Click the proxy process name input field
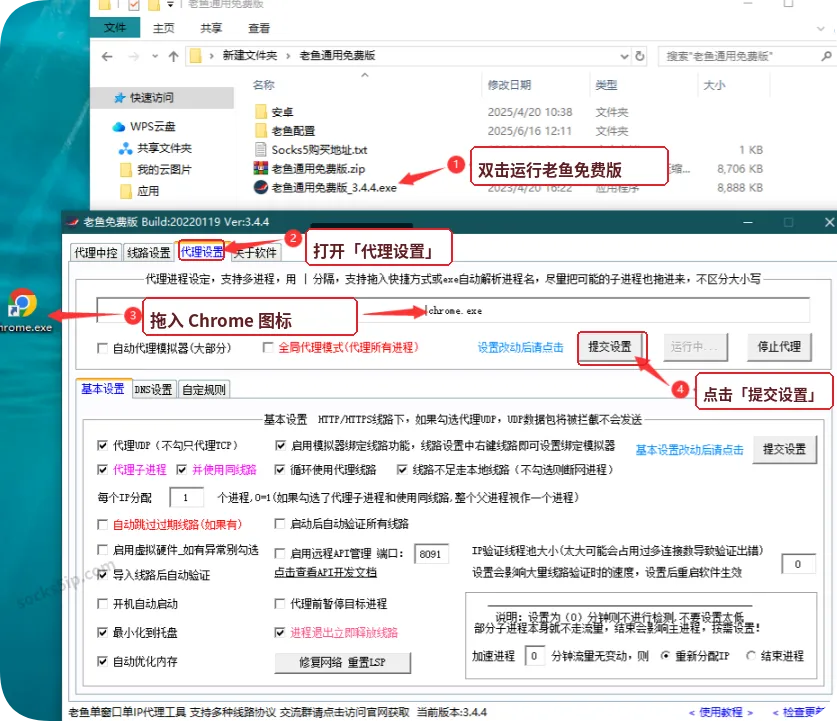837x721 pixels. pos(453,311)
